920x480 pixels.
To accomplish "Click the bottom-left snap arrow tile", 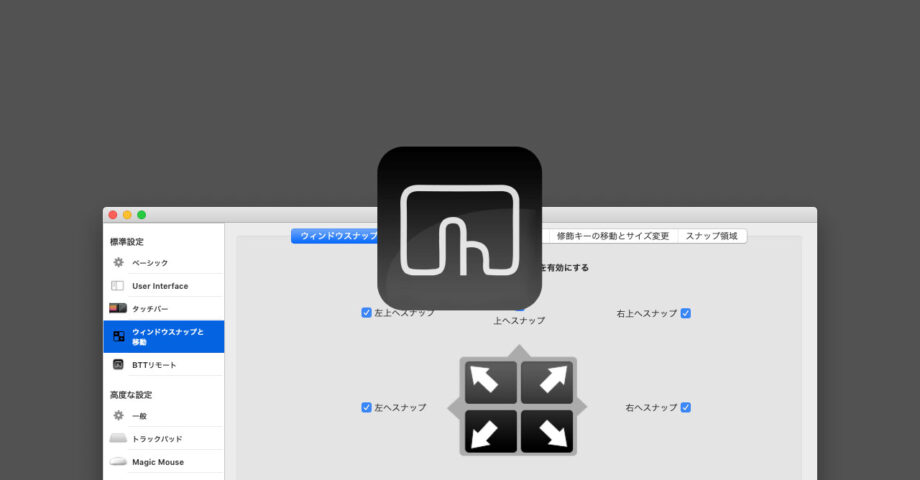I will [491, 431].
